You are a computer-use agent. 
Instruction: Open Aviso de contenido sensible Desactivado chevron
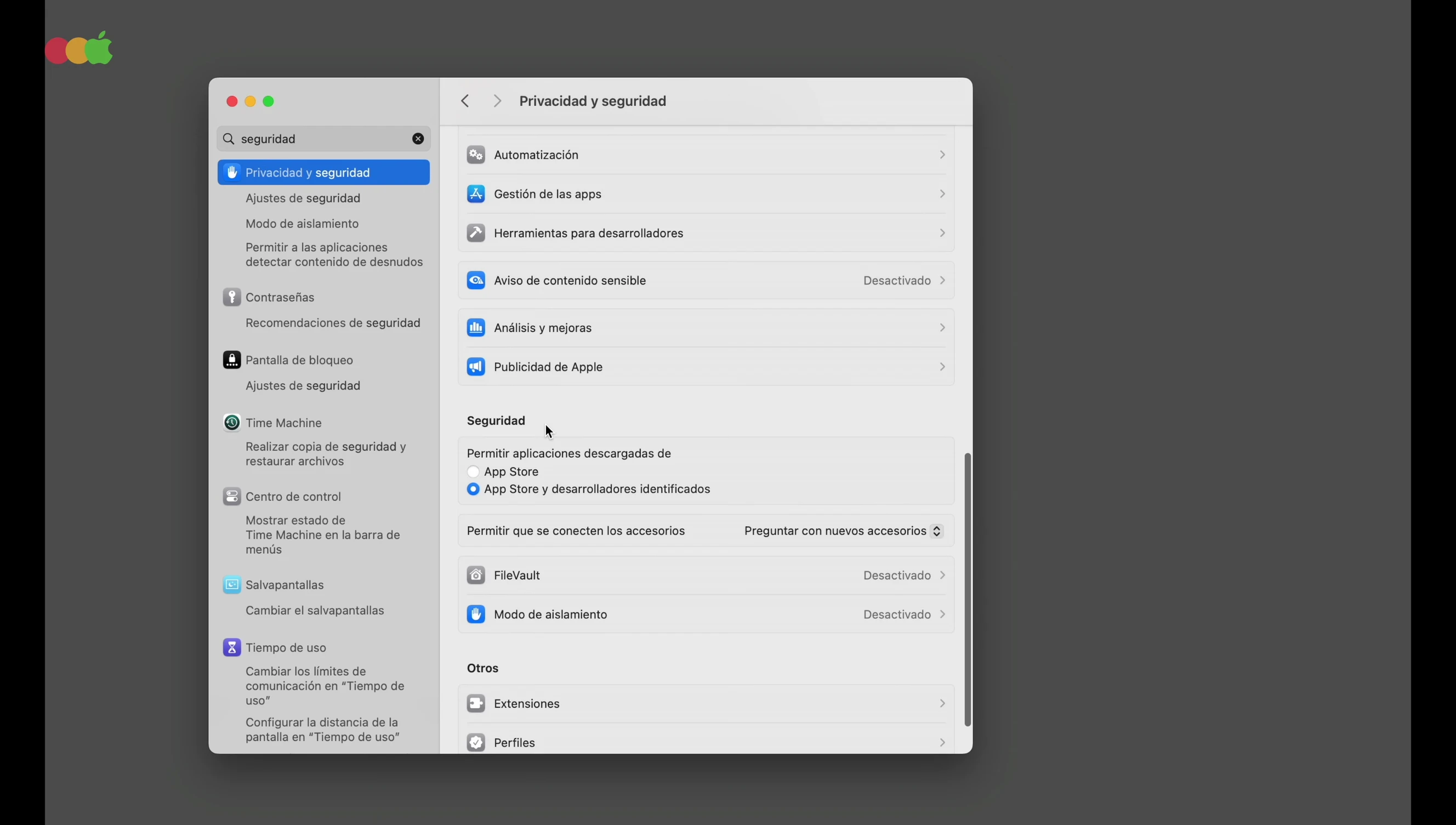(x=942, y=281)
